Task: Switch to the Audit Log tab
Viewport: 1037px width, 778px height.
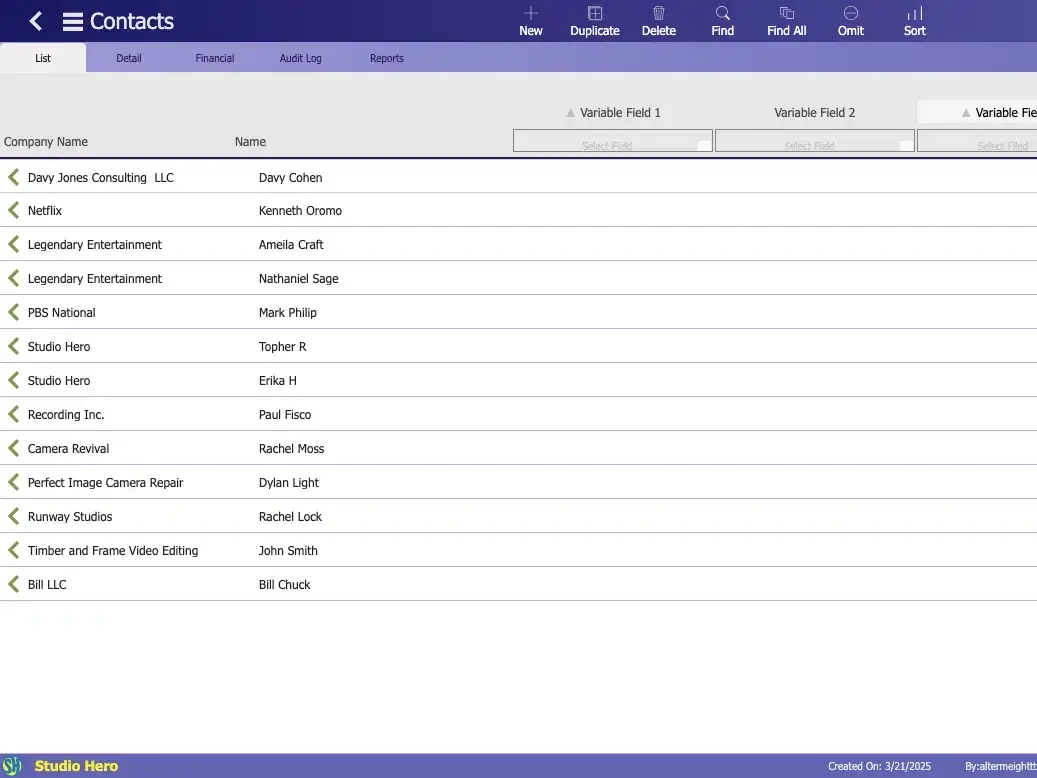Action: coord(300,58)
